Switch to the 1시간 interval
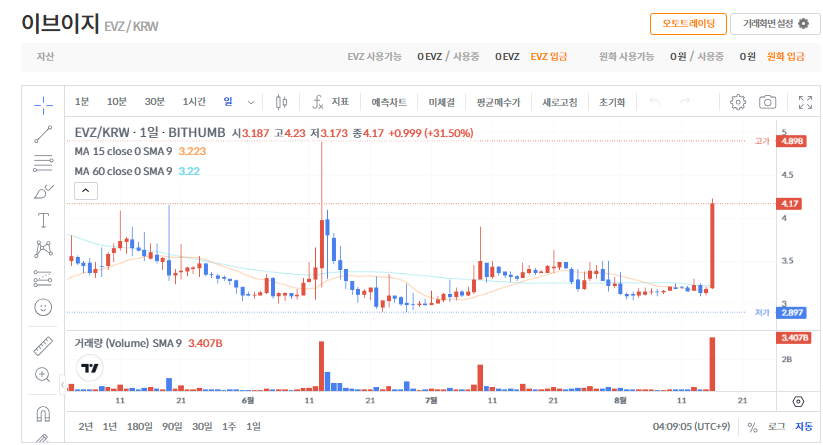The image size is (823, 445). pyautogui.click(x=194, y=102)
